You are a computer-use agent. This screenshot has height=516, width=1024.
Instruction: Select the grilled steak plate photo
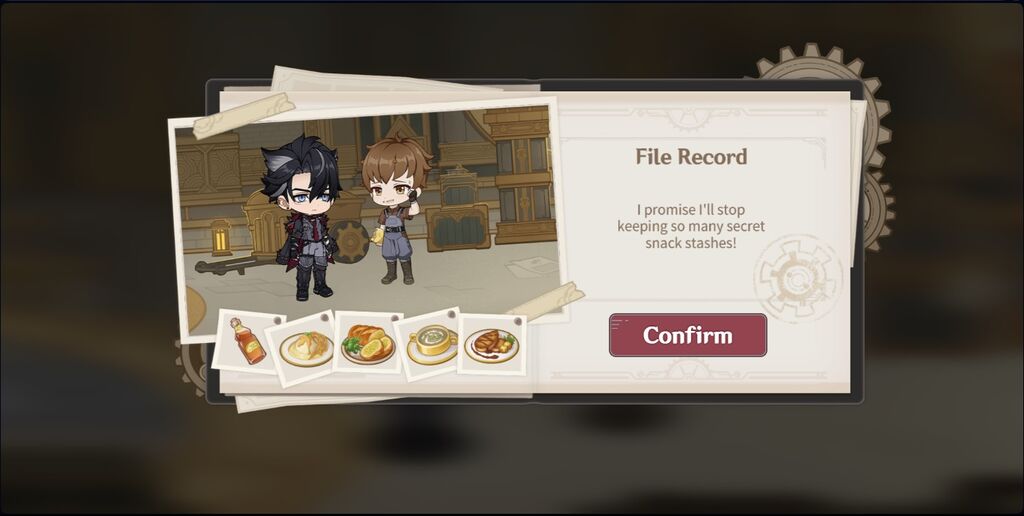point(492,344)
